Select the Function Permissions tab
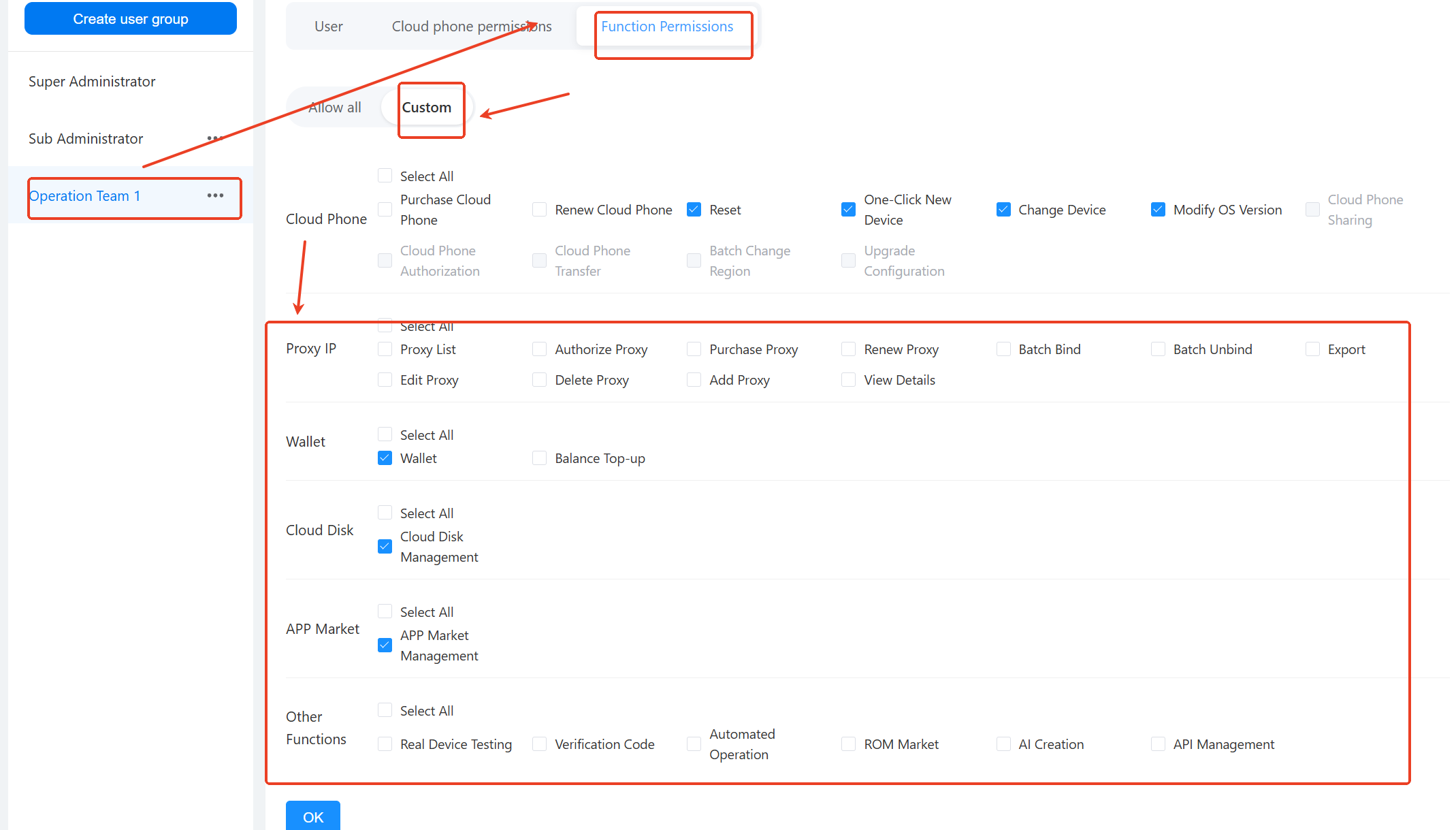The width and height of the screenshot is (1456, 830). click(x=666, y=27)
